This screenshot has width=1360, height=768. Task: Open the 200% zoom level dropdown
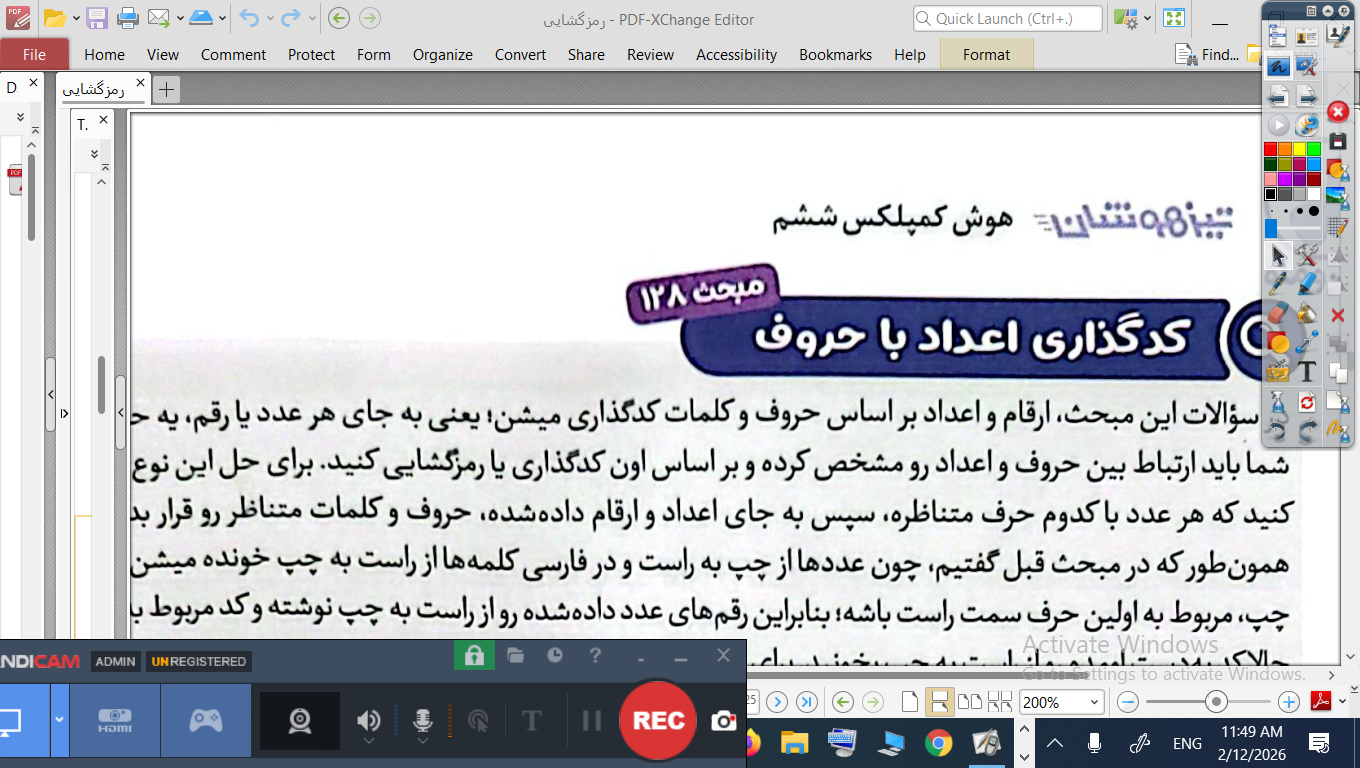point(1095,702)
